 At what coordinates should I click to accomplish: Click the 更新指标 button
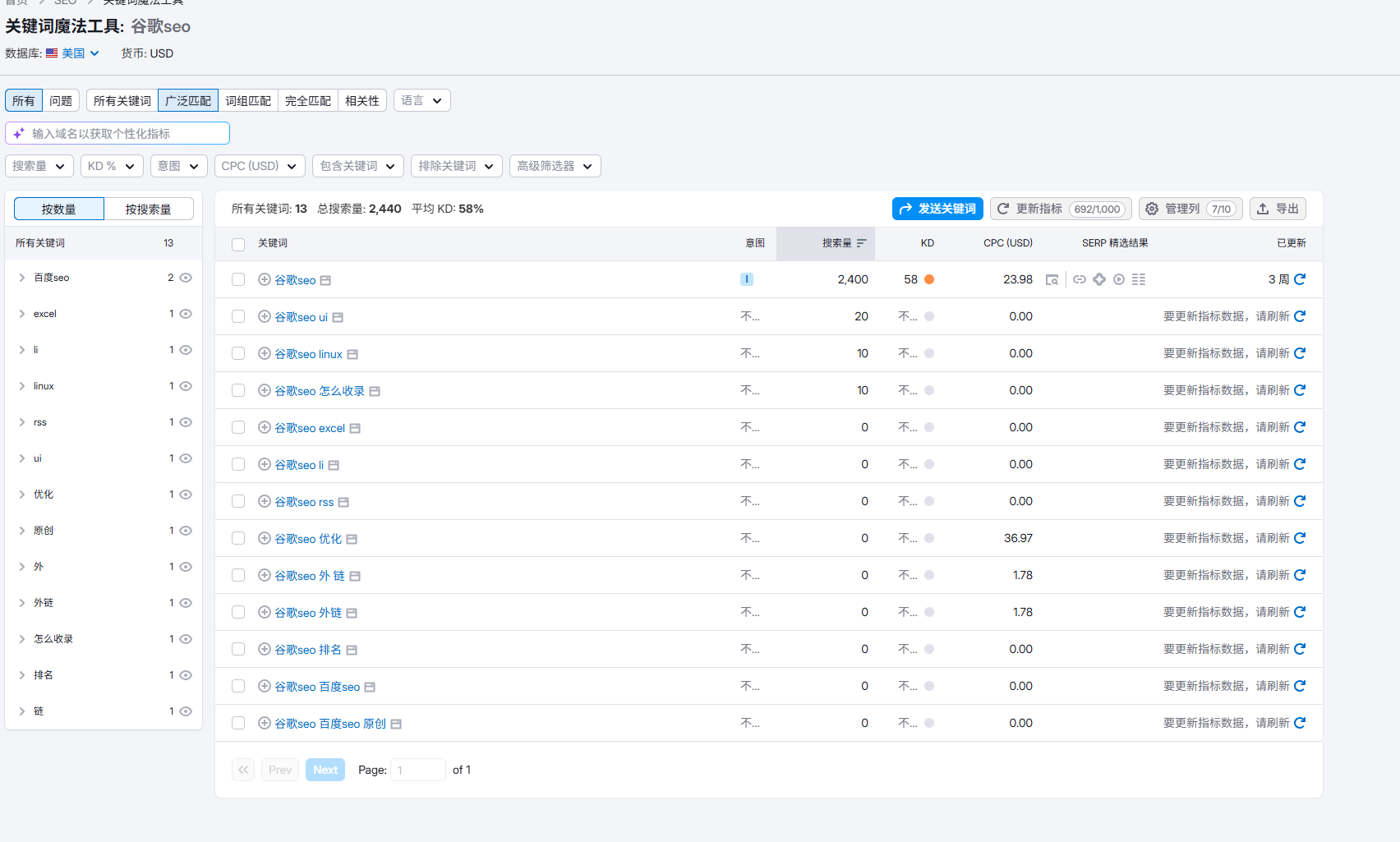[1061, 209]
